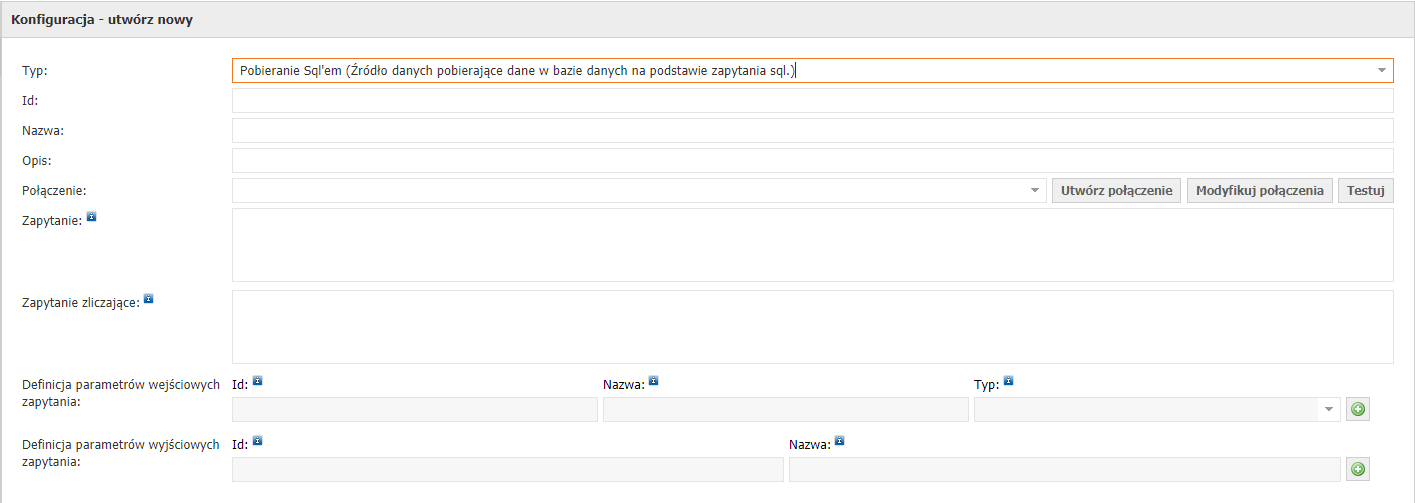
Task: Click info icon next to Zapytanie label
Action: (91, 216)
